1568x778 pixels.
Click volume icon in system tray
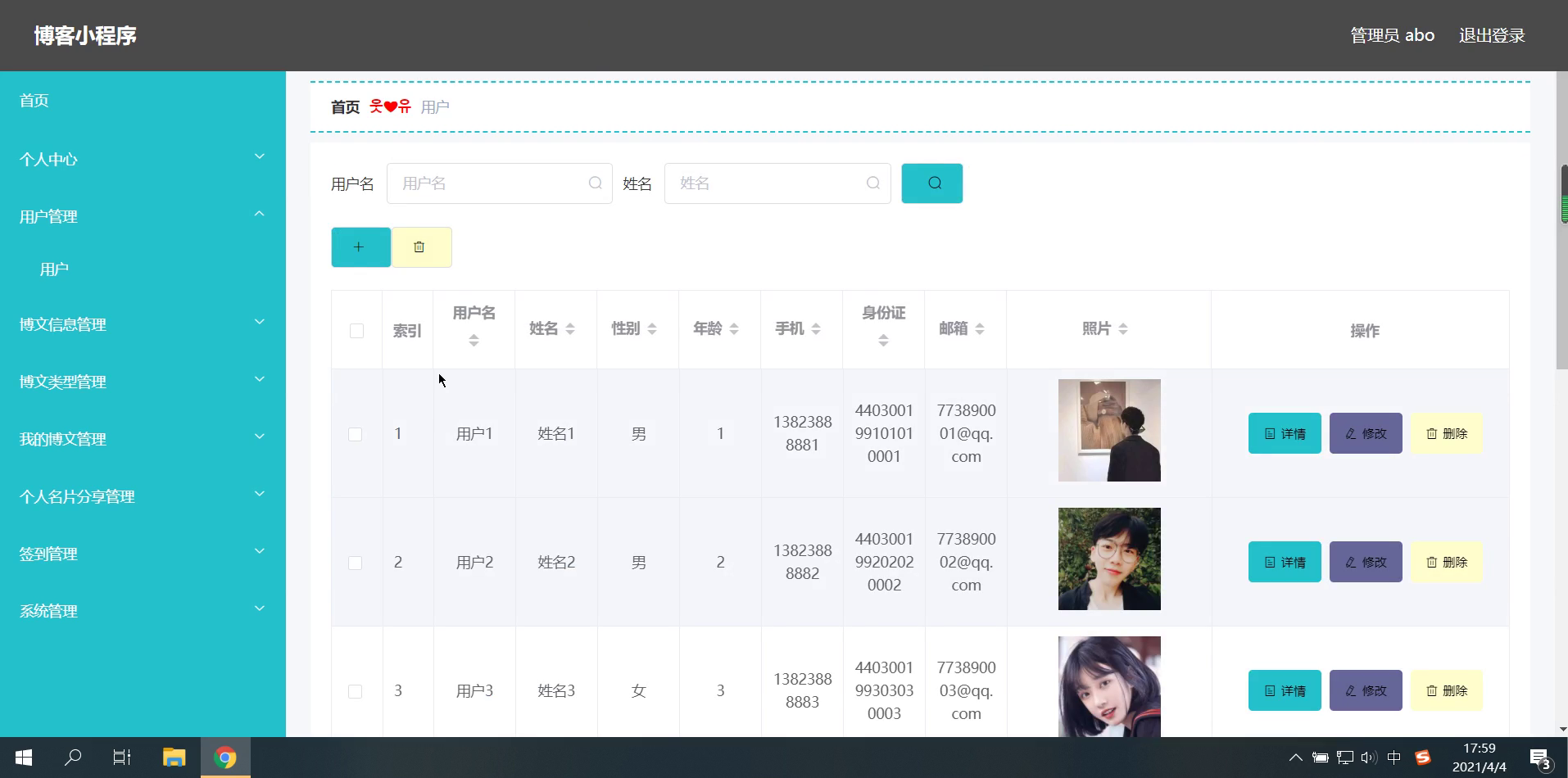1368,758
